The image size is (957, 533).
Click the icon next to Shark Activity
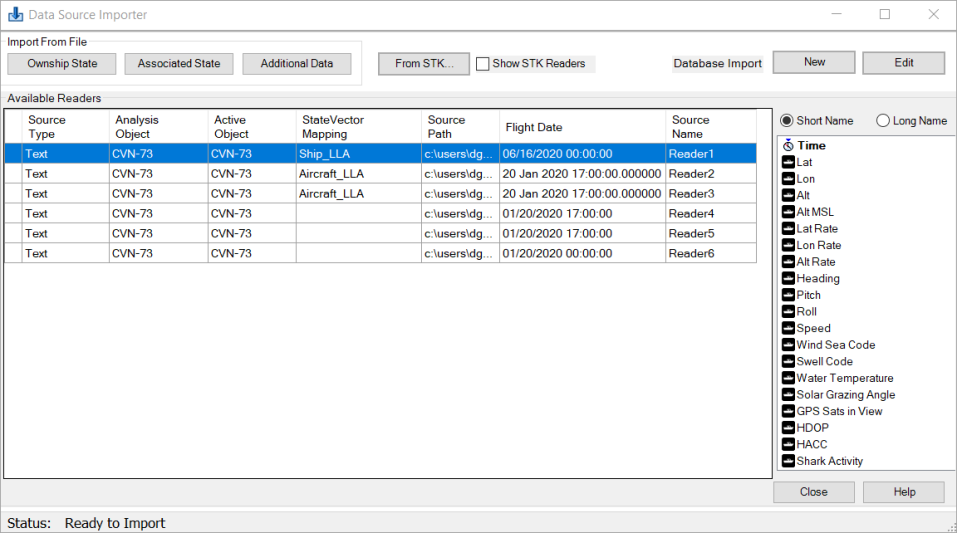point(788,461)
